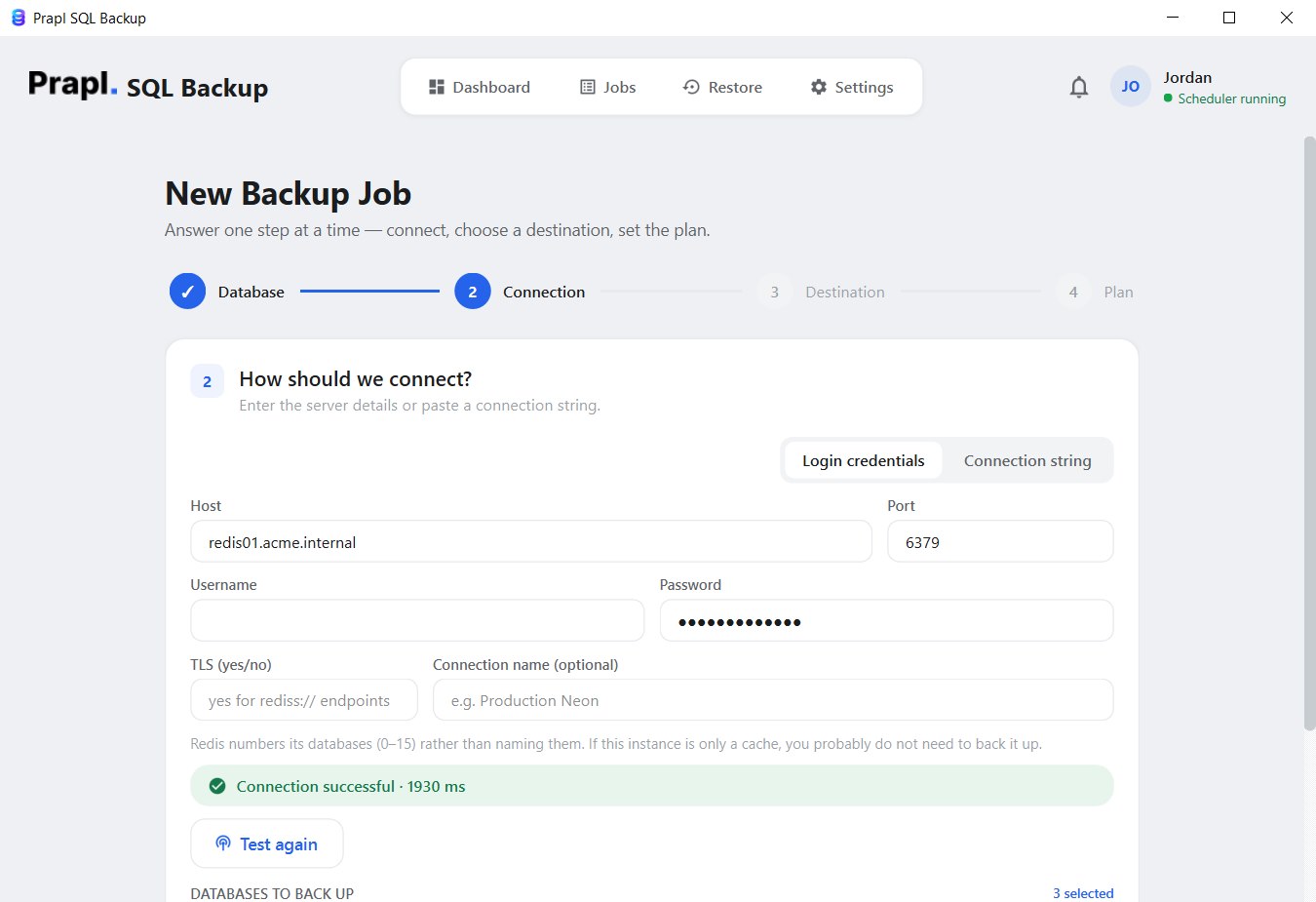1316x902 pixels.
Task: Open the Jobs tab
Action: pos(608,87)
